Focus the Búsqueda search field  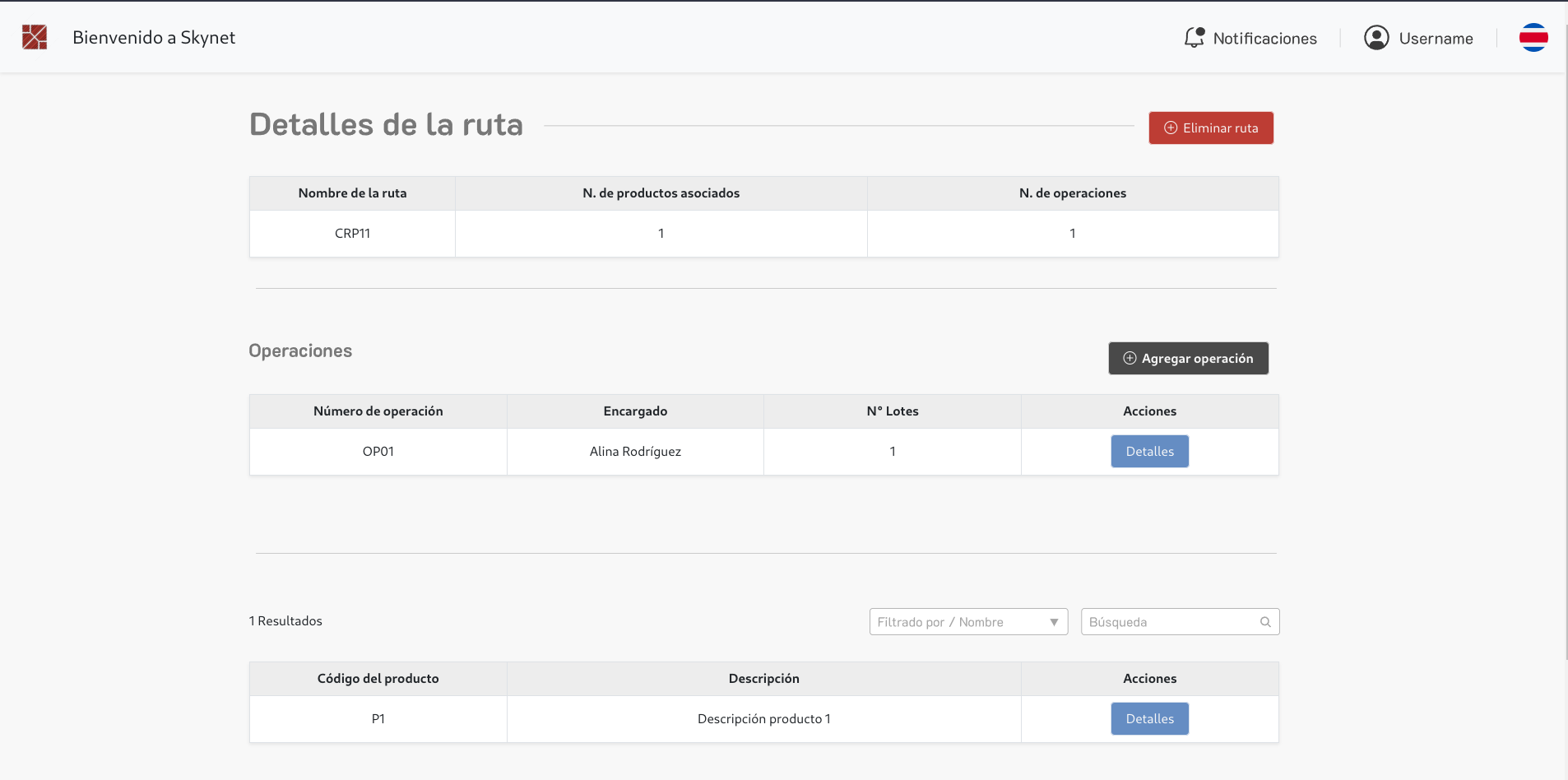(1180, 622)
